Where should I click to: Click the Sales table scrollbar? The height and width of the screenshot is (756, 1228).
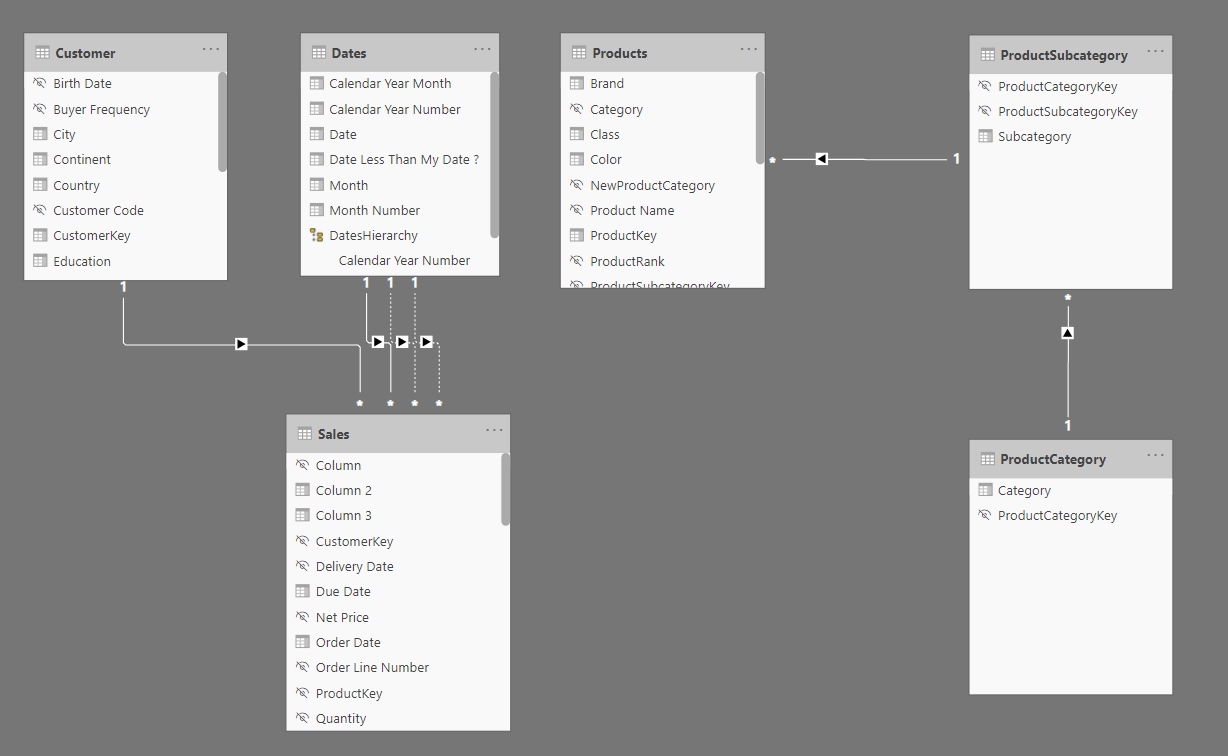(x=506, y=489)
